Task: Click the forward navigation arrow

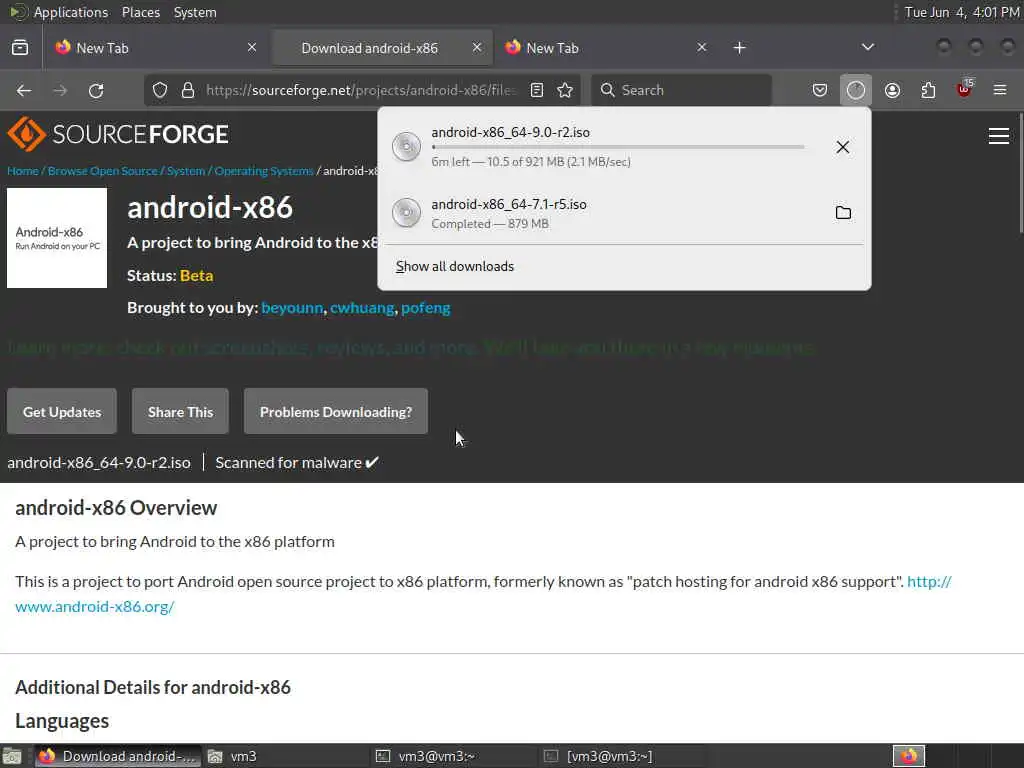Action: (x=60, y=90)
